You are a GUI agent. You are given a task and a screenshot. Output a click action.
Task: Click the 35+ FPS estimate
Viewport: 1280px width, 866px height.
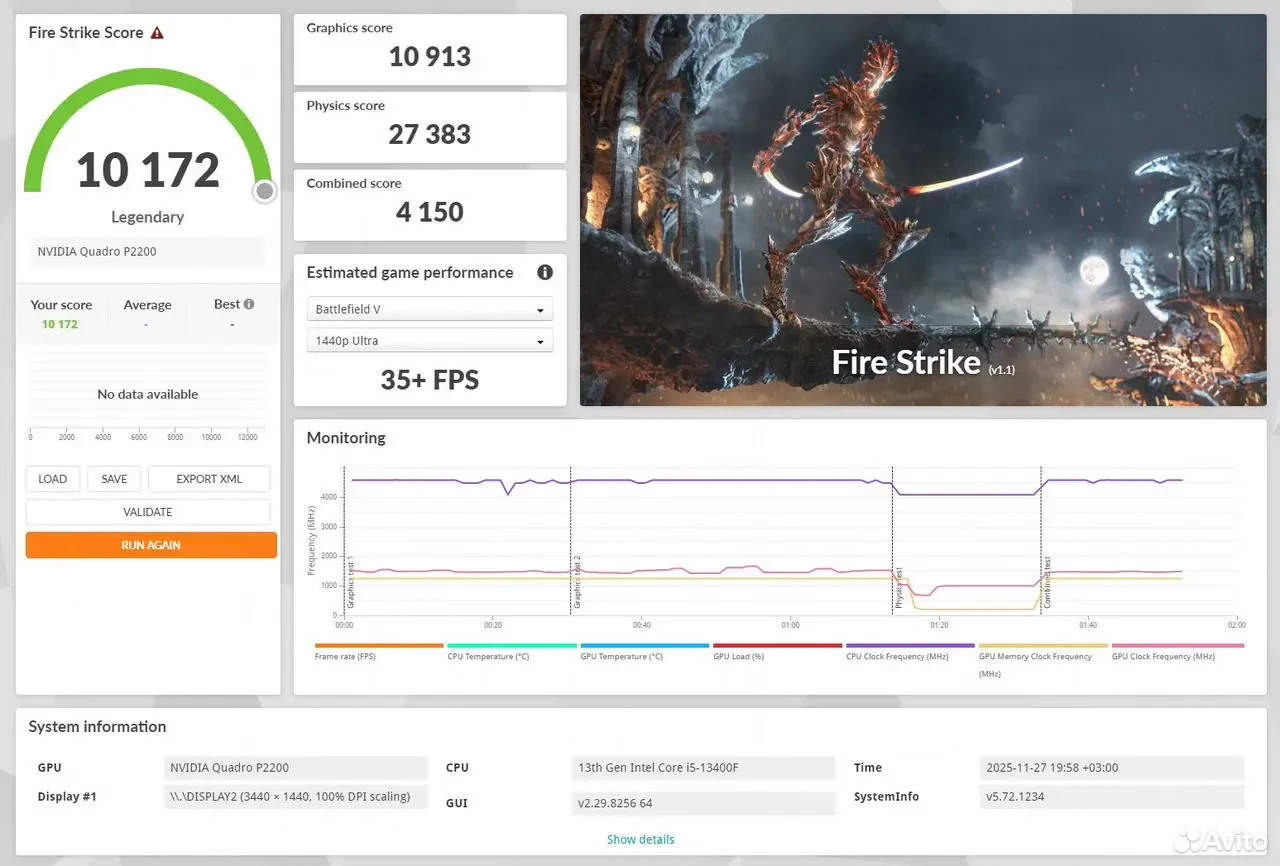click(x=430, y=380)
